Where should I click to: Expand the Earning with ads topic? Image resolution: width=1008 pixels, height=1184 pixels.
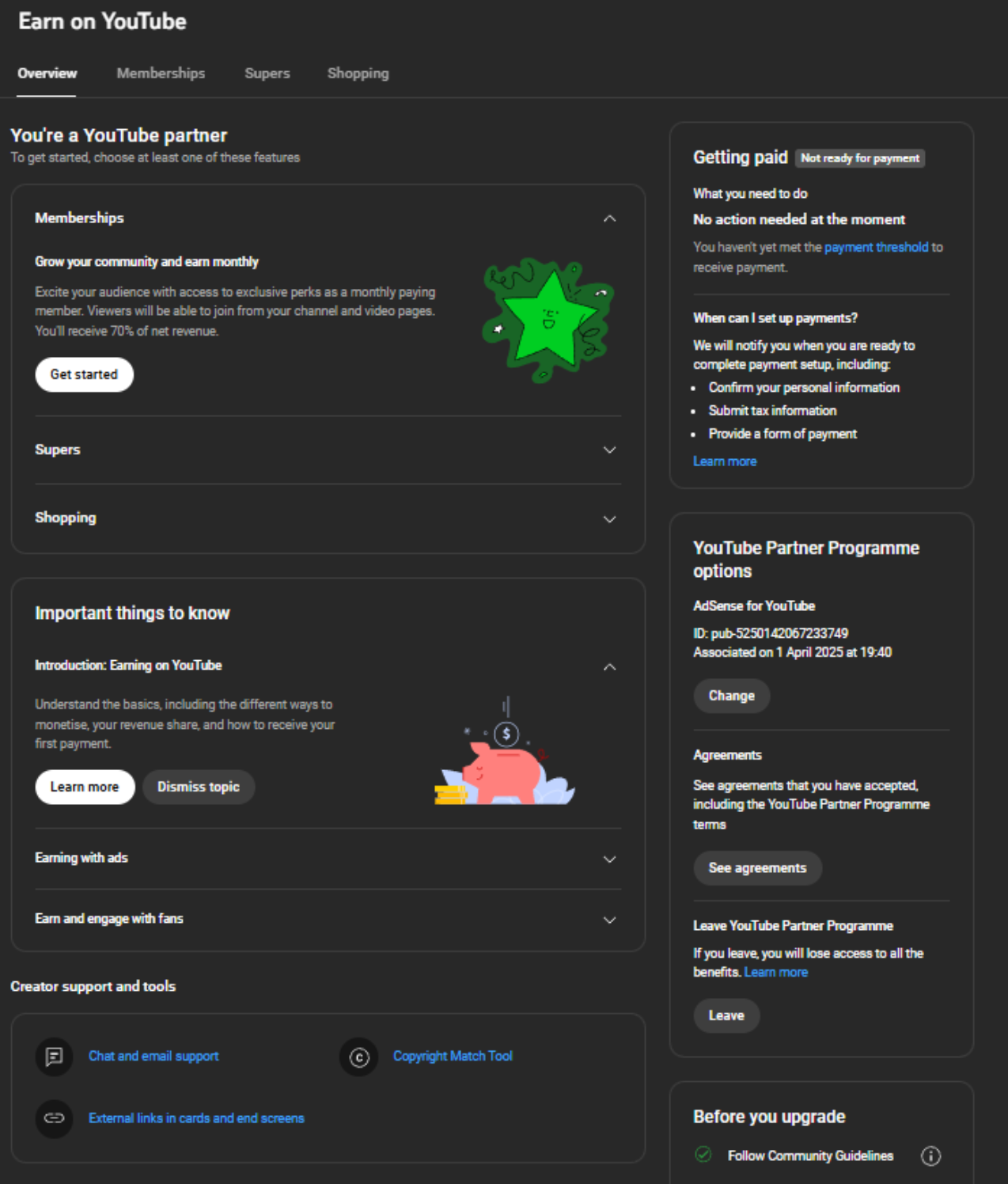click(x=609, y=860)
